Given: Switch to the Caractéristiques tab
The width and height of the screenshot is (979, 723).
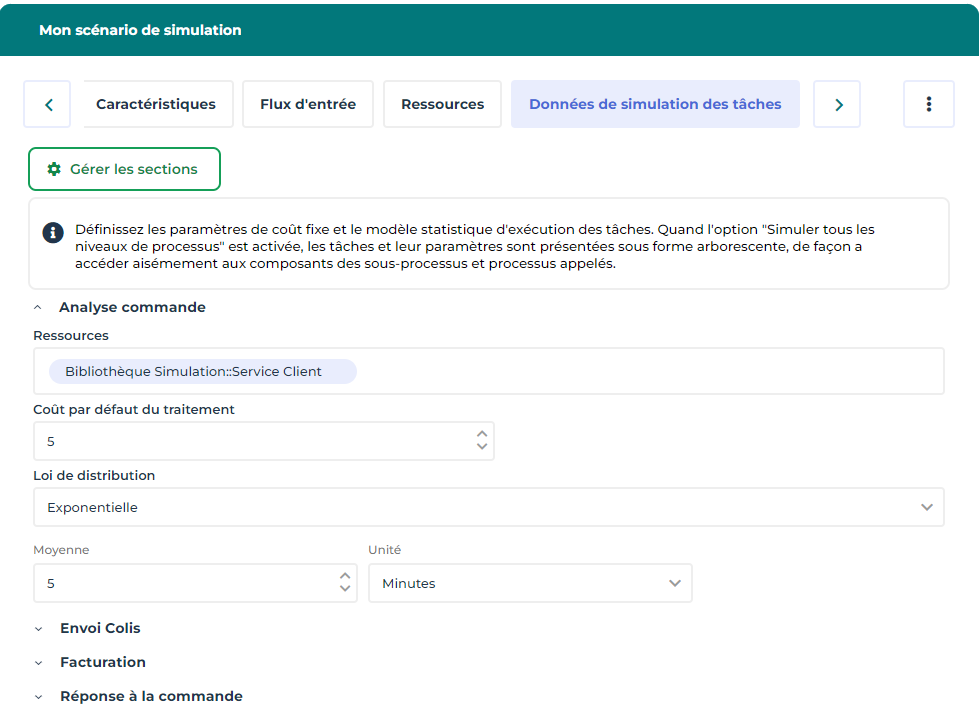Looking at the screenshot, I should pos(156,104).
